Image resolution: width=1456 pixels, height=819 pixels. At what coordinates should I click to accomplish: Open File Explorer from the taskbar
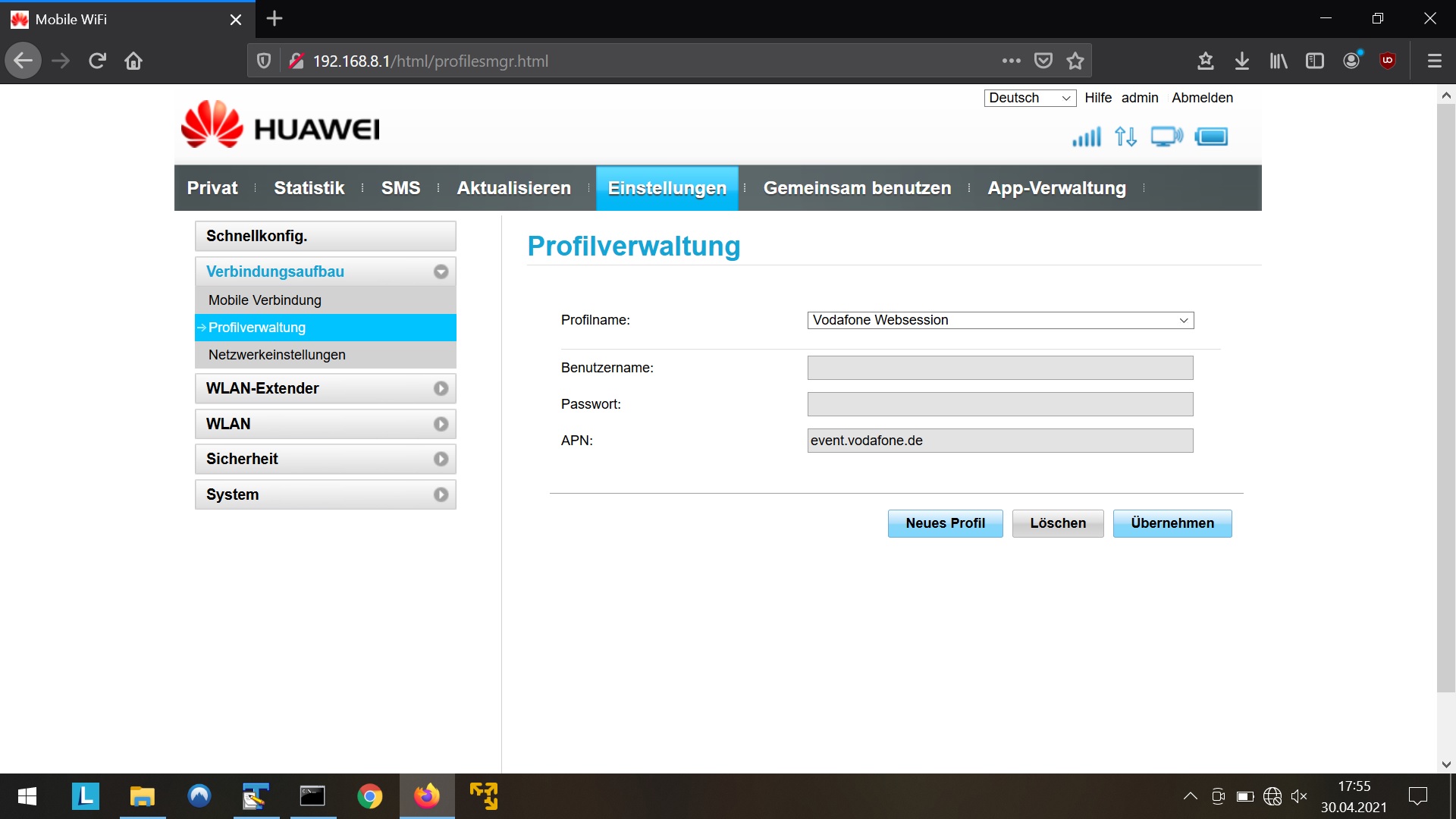142,796
